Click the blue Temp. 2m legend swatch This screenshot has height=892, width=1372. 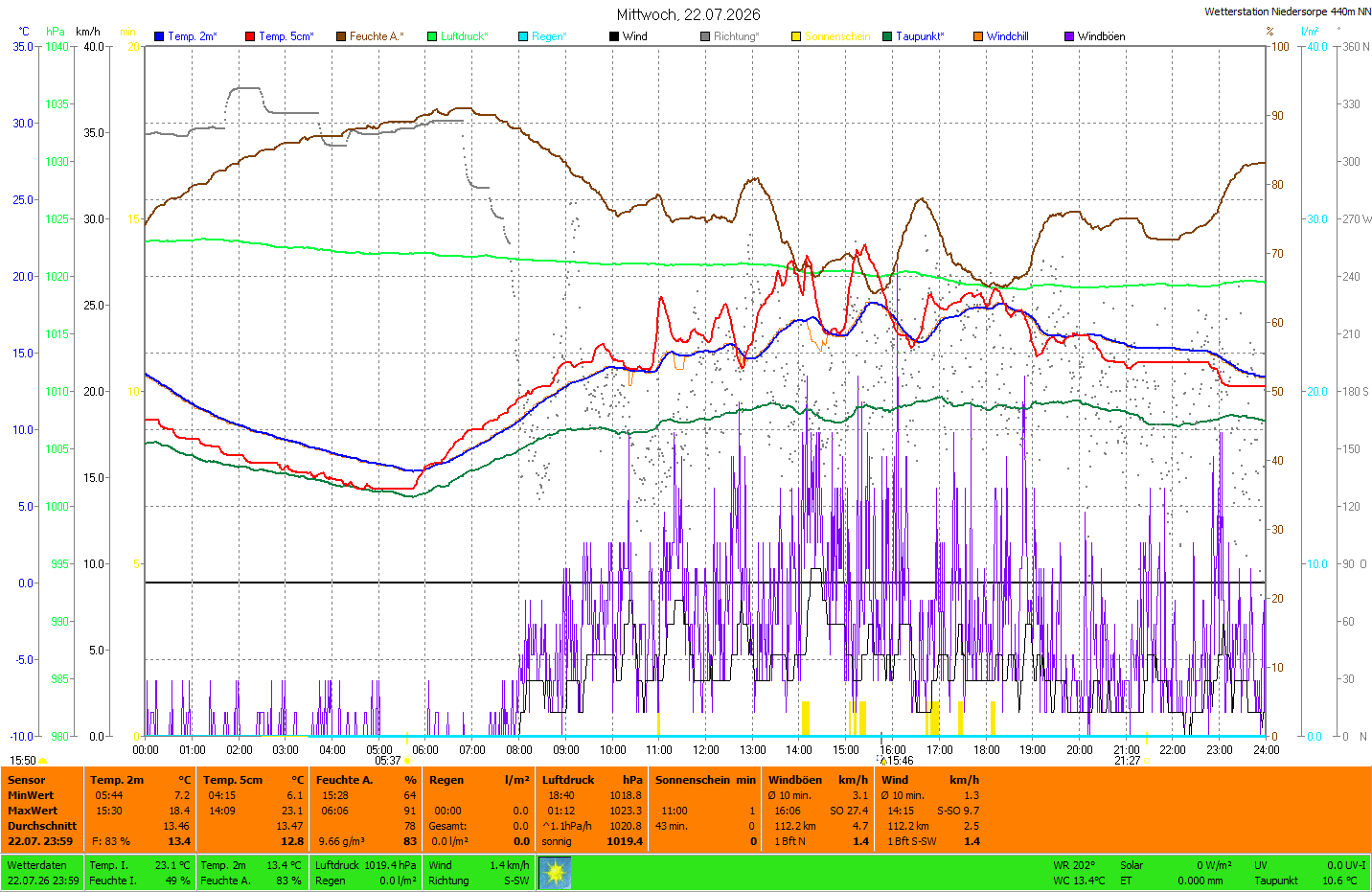pyautogui.click(x=159, y=36)
